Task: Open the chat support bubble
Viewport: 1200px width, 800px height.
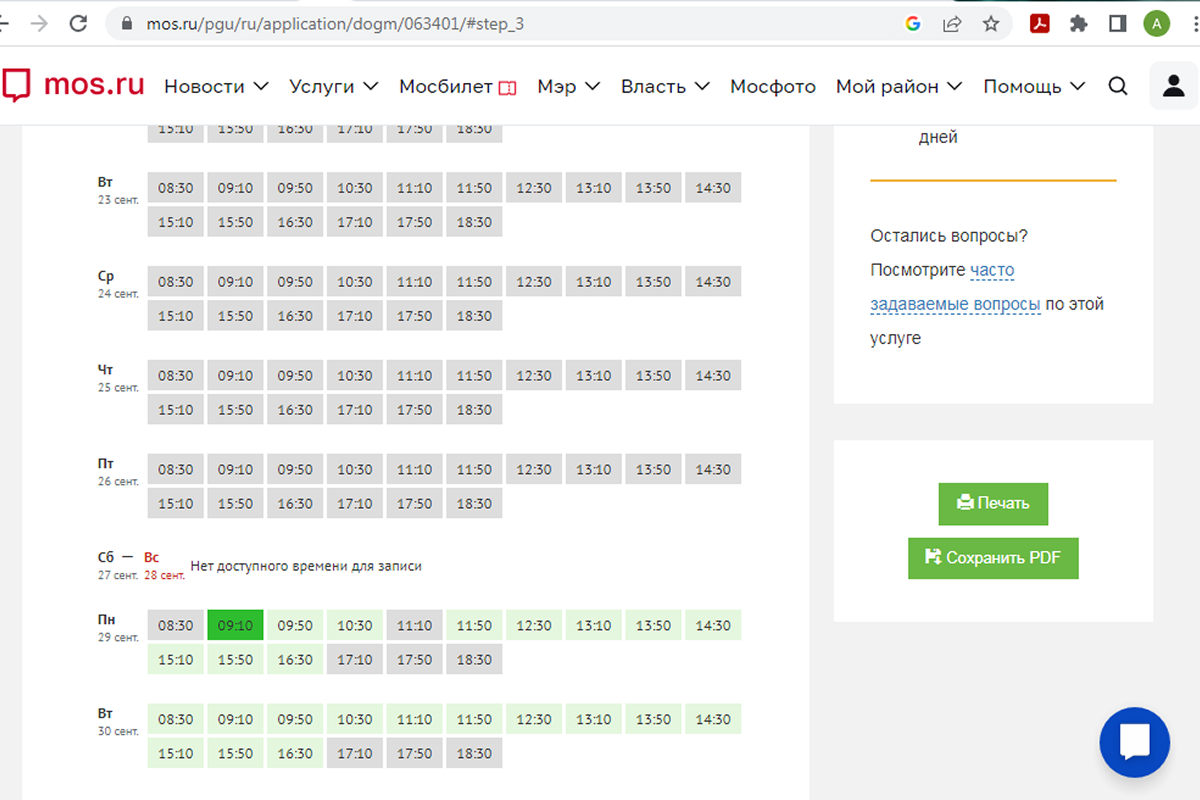Action: pos(1134,742)
